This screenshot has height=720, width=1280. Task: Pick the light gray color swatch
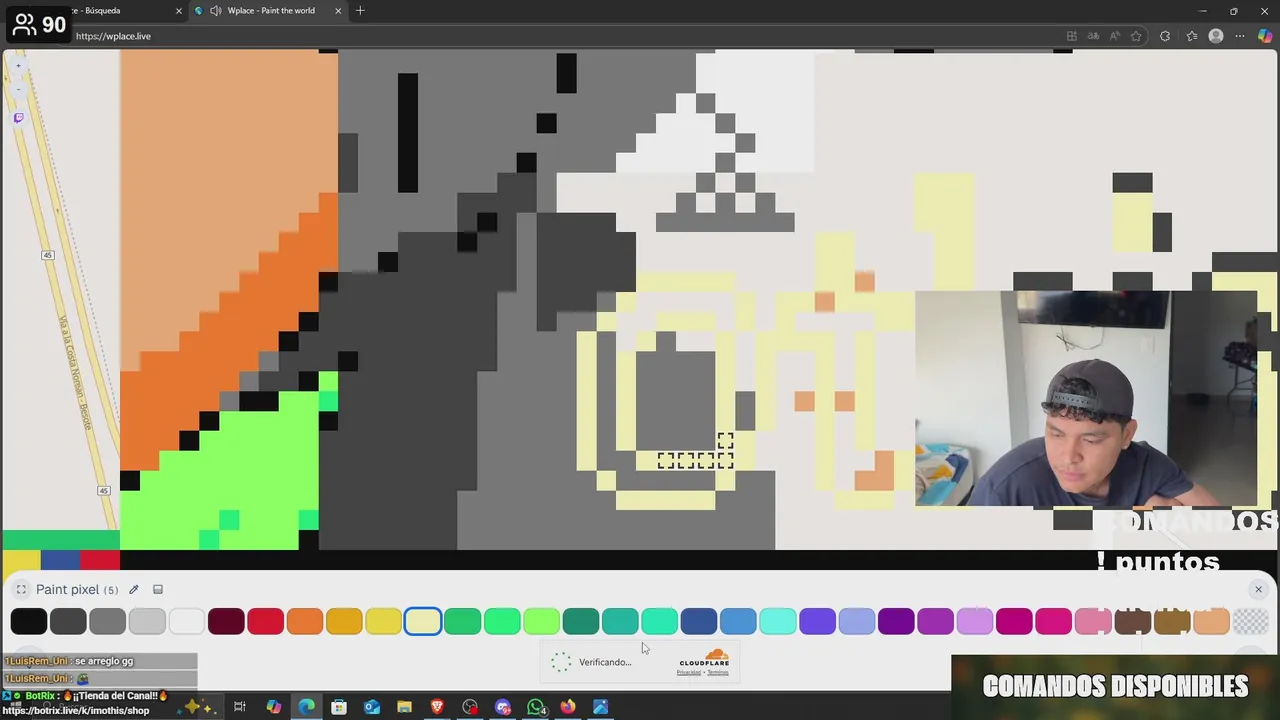pos(147,621)
